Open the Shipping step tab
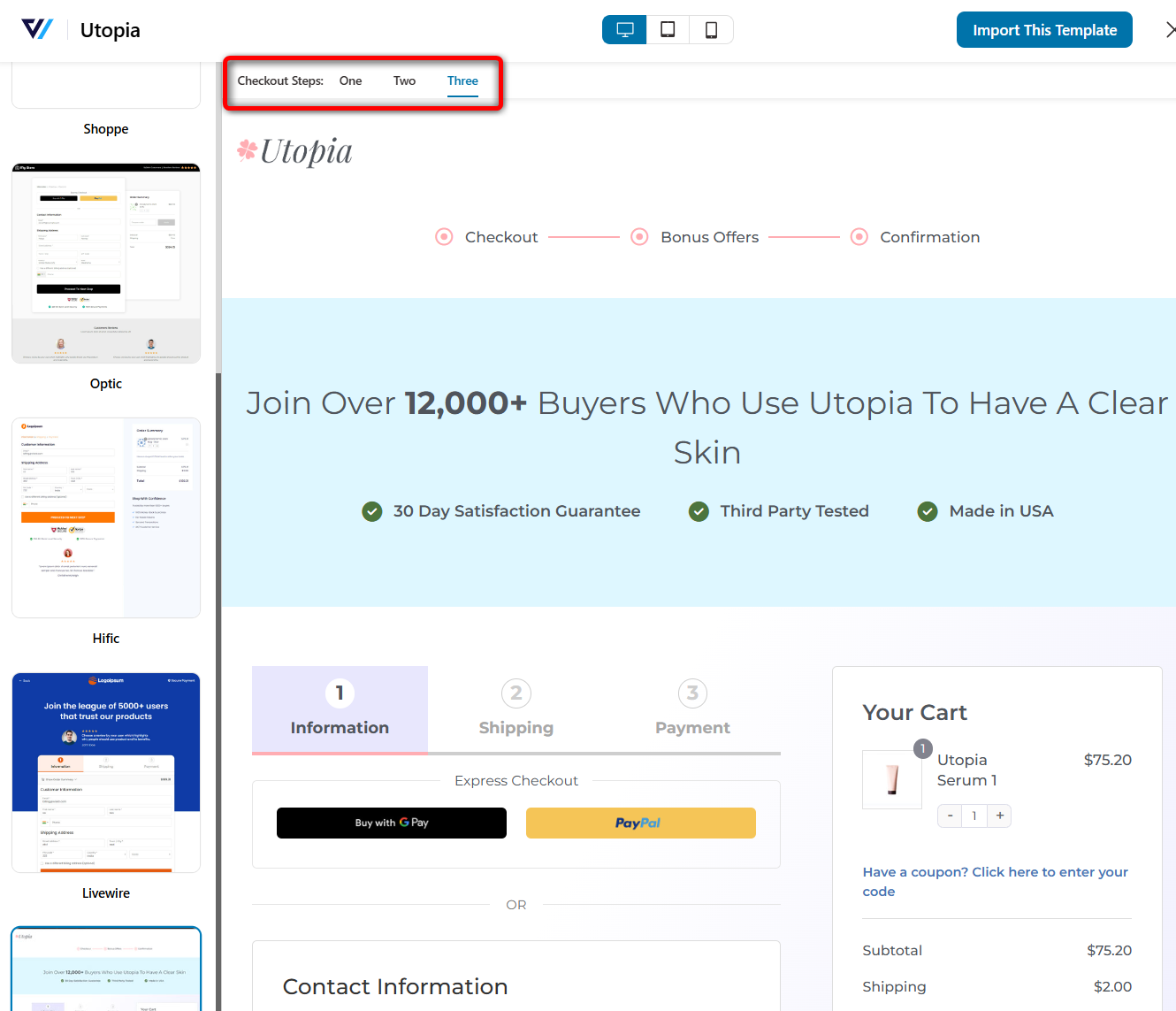Image resolution: width=1176 pixels, height=1011 pixels. pos(516,709)
